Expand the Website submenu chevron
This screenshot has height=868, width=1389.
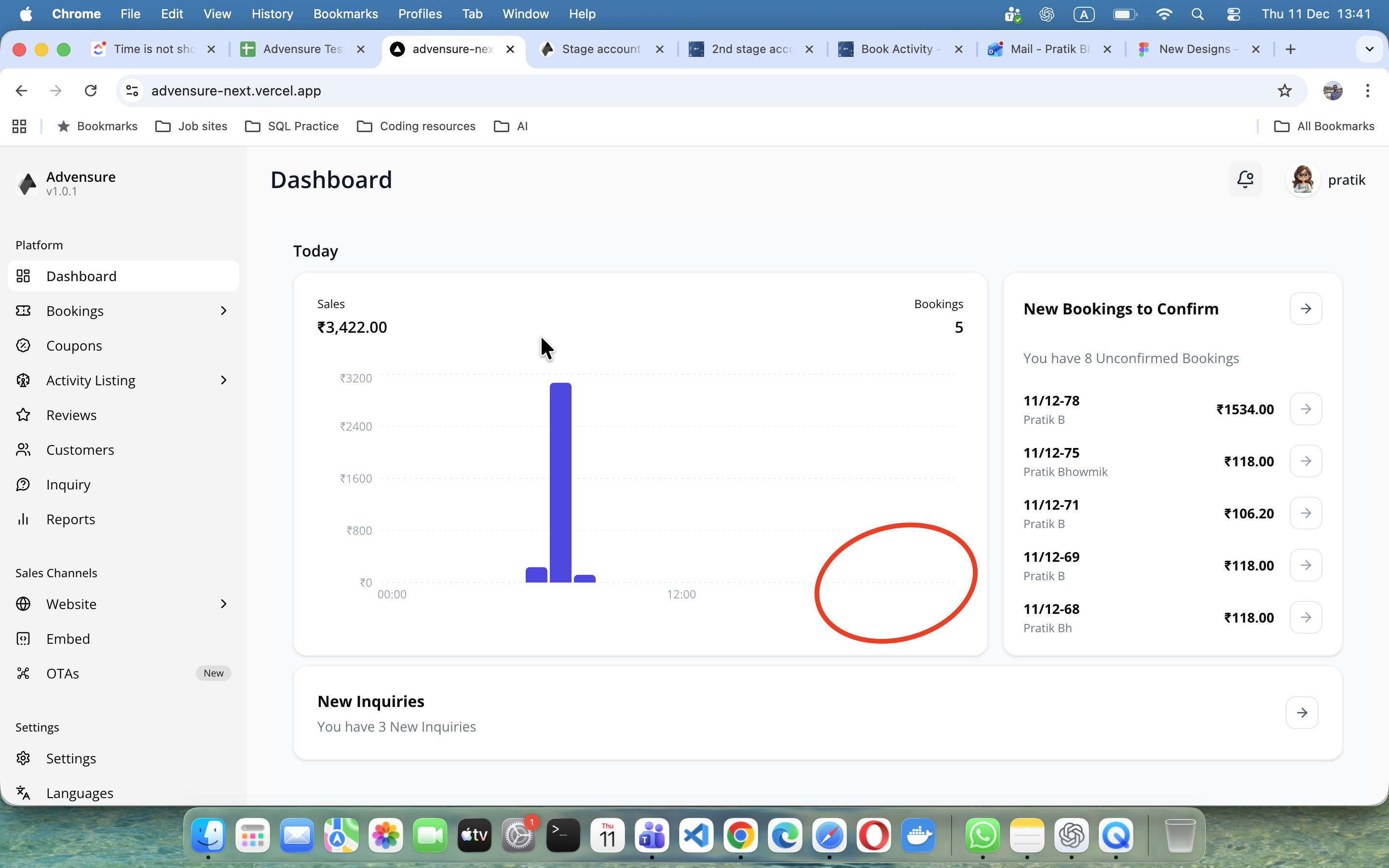tap(224, 604)
